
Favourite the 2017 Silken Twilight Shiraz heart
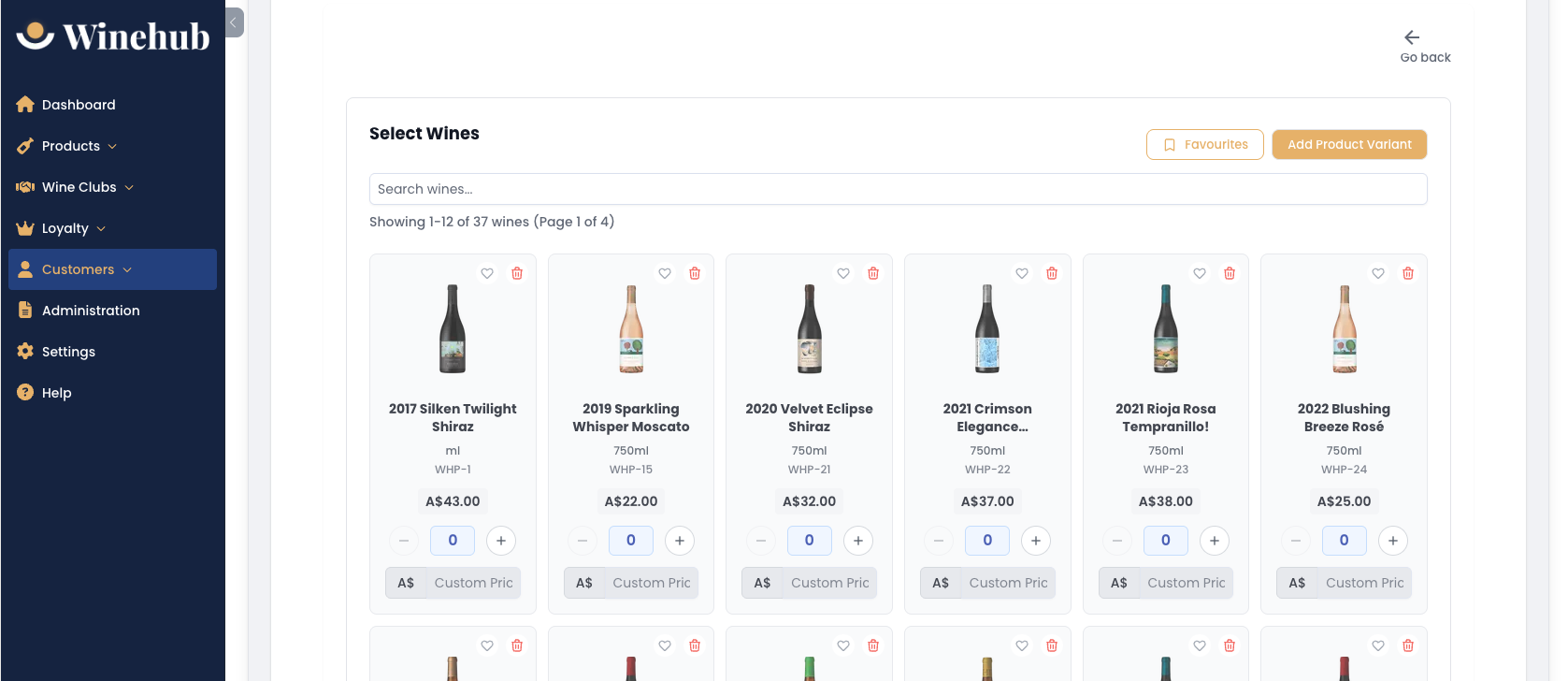[487, 273]
